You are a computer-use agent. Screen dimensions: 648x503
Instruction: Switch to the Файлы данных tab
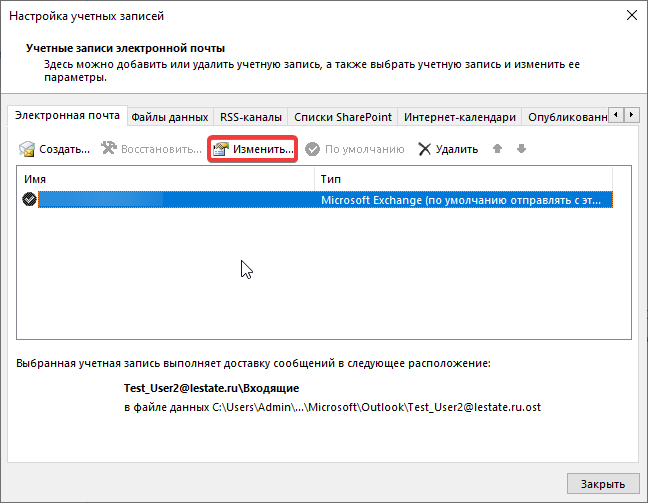click(x=169, y=117)
